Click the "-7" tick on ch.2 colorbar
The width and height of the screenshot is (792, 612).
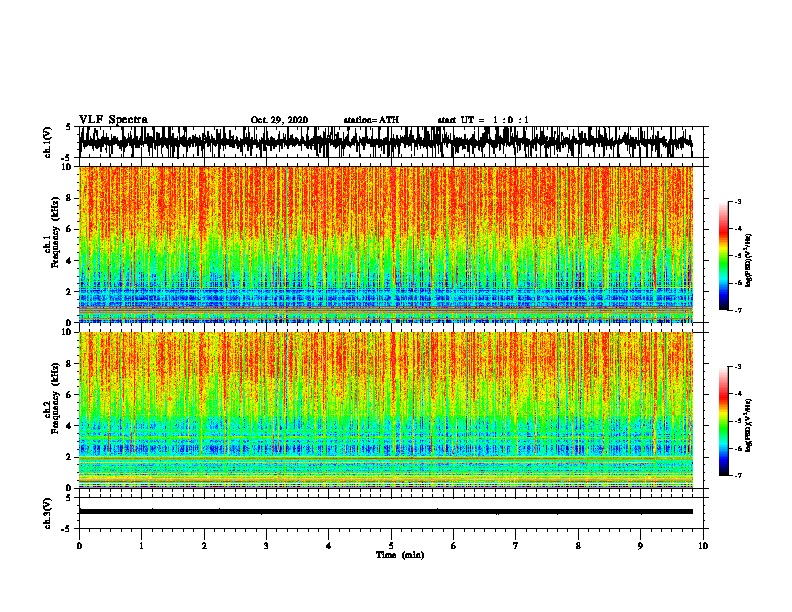(x=737, y=476)
